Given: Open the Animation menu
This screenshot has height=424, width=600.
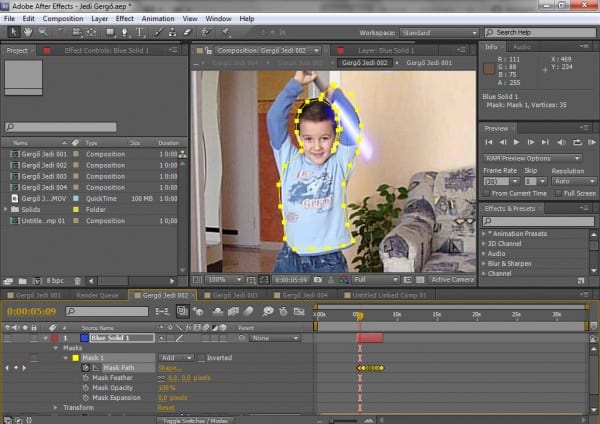Looking at the screenshot, I should click(x=155, y=18).
